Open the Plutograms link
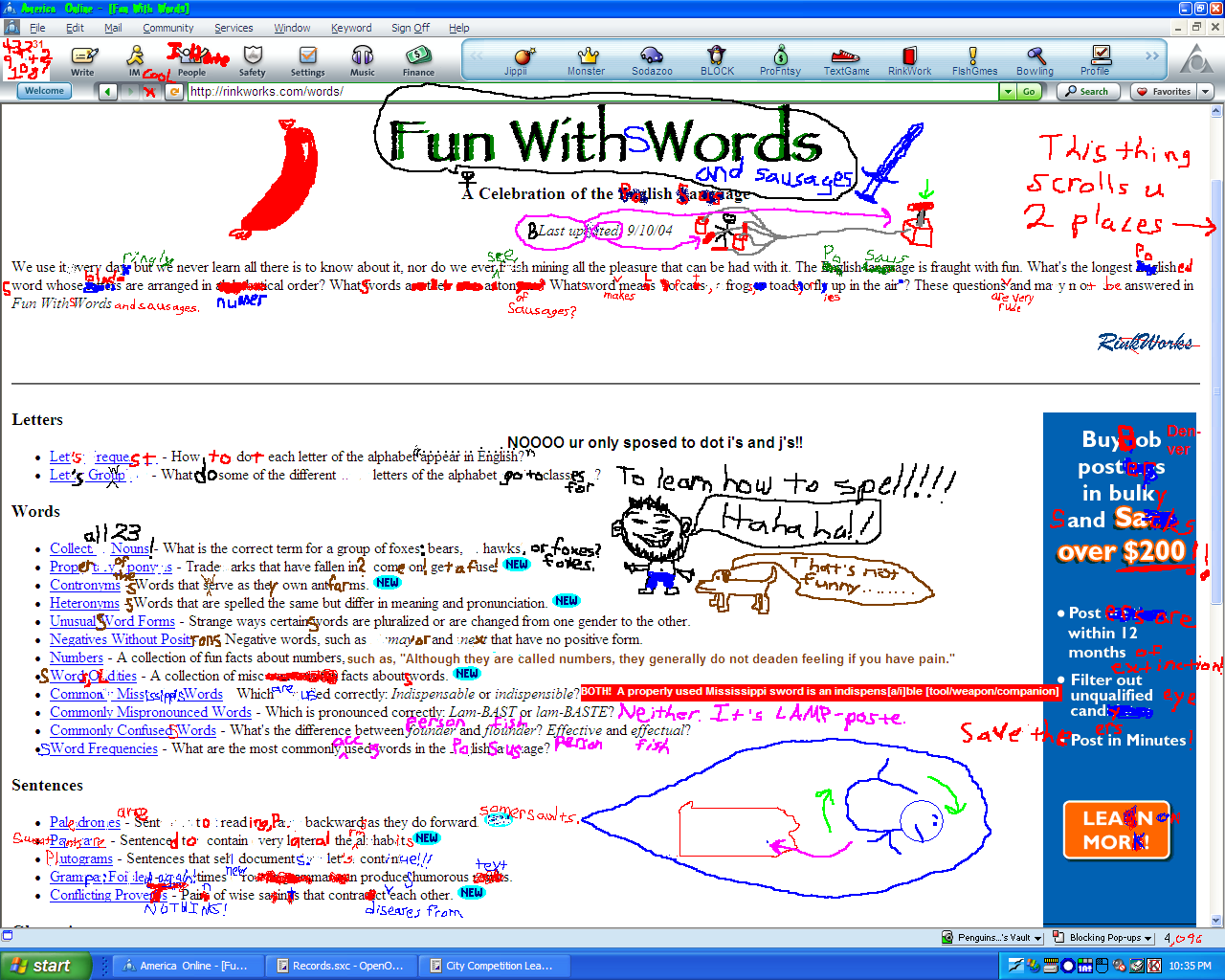 coord(81,858)
